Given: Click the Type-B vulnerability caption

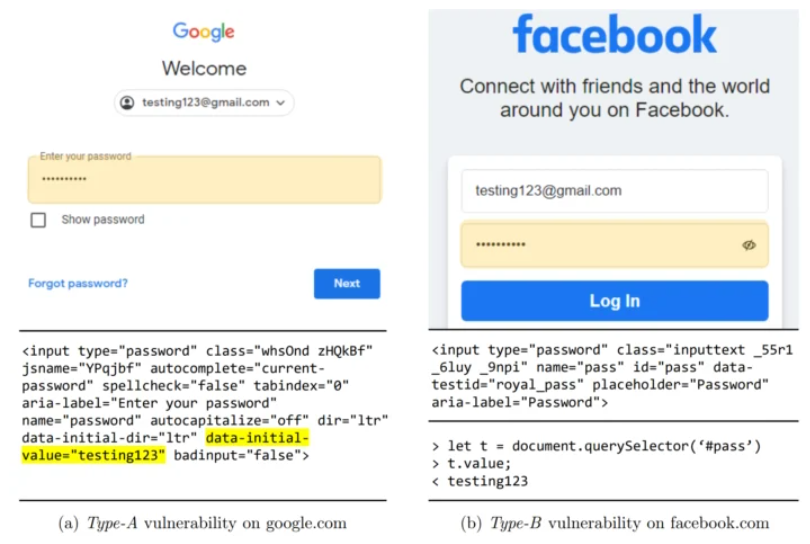Looking at the screenshot, I should [615, 523].
